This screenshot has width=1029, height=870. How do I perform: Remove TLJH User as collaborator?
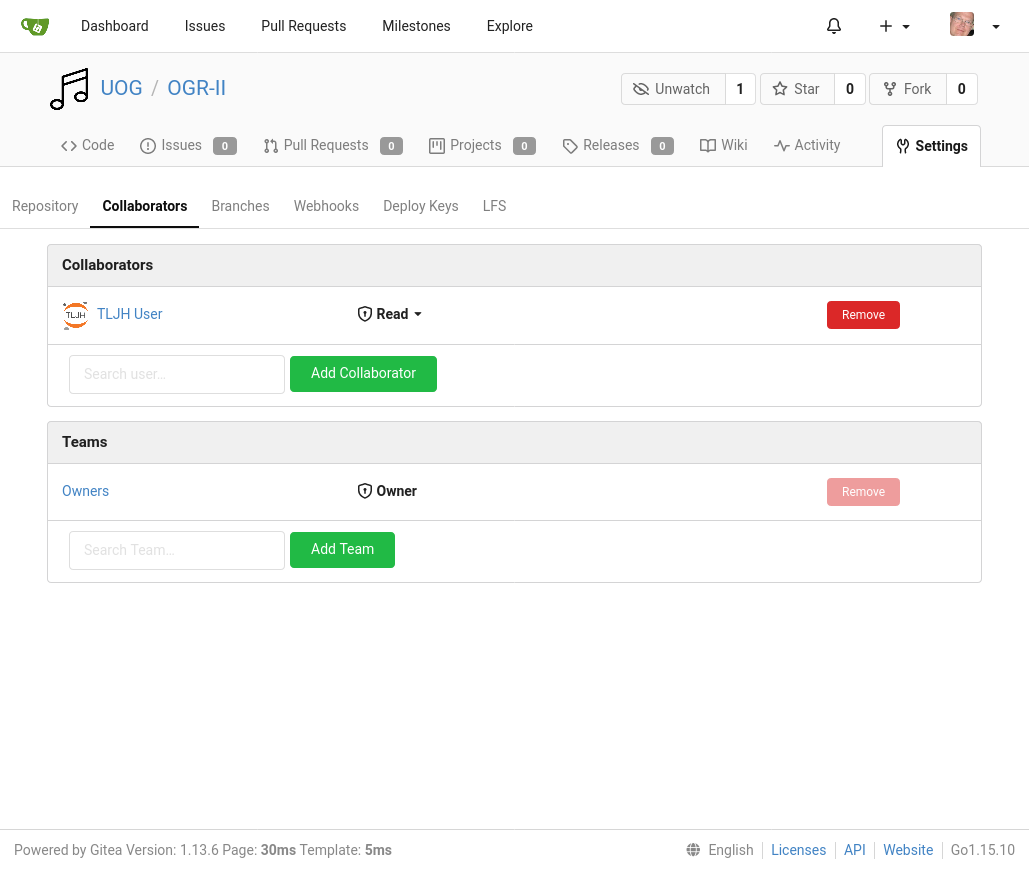point(863,315)
